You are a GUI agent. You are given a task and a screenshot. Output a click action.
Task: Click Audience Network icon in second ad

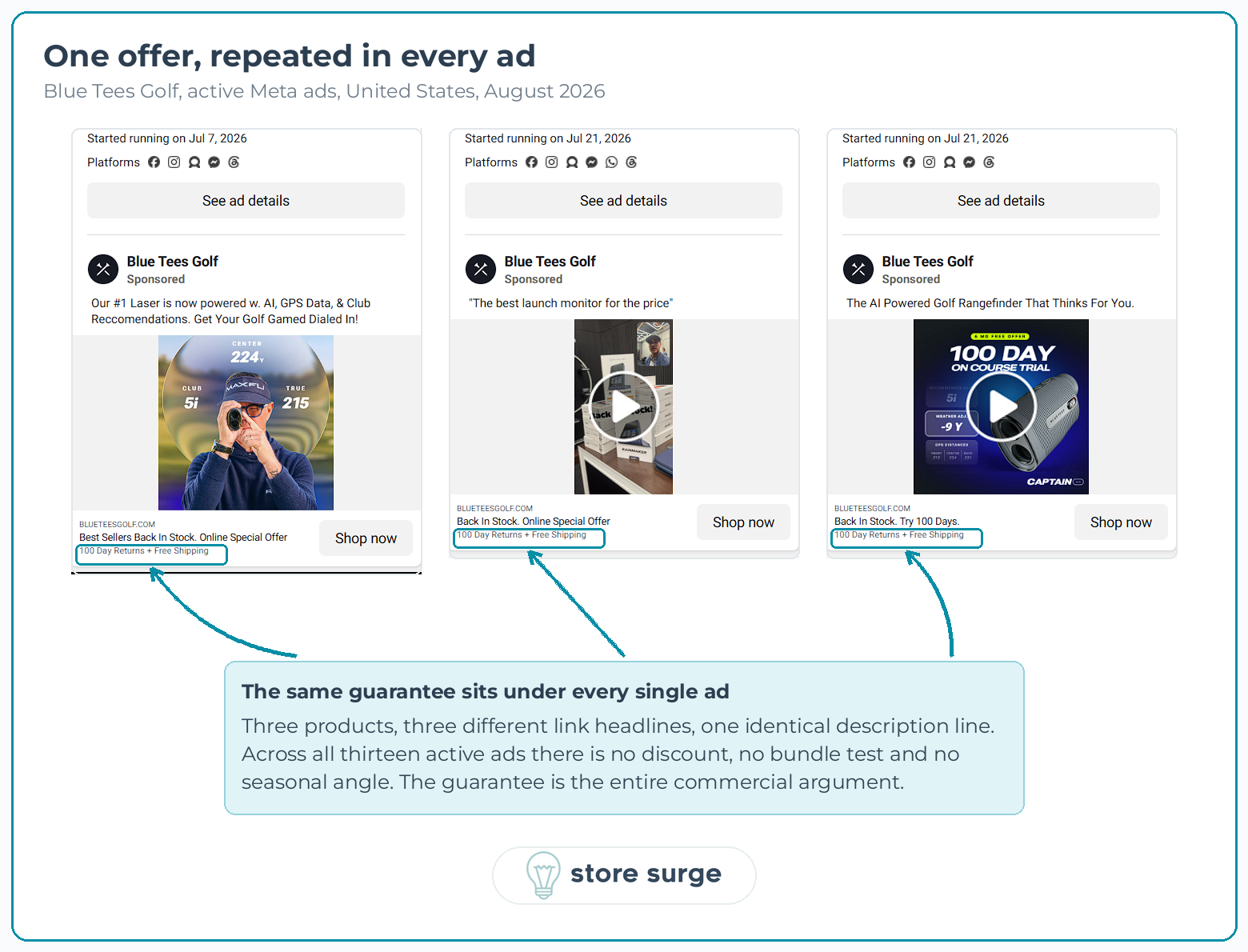coord(571,162)
